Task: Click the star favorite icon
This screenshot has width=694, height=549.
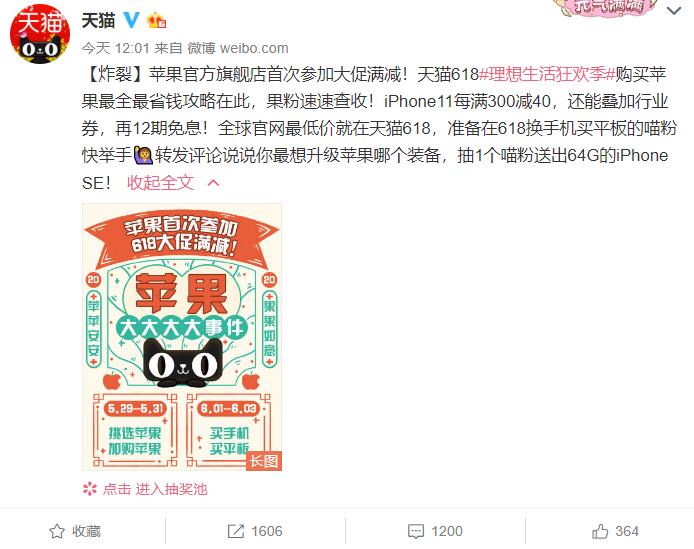Action: coord(57,531)
